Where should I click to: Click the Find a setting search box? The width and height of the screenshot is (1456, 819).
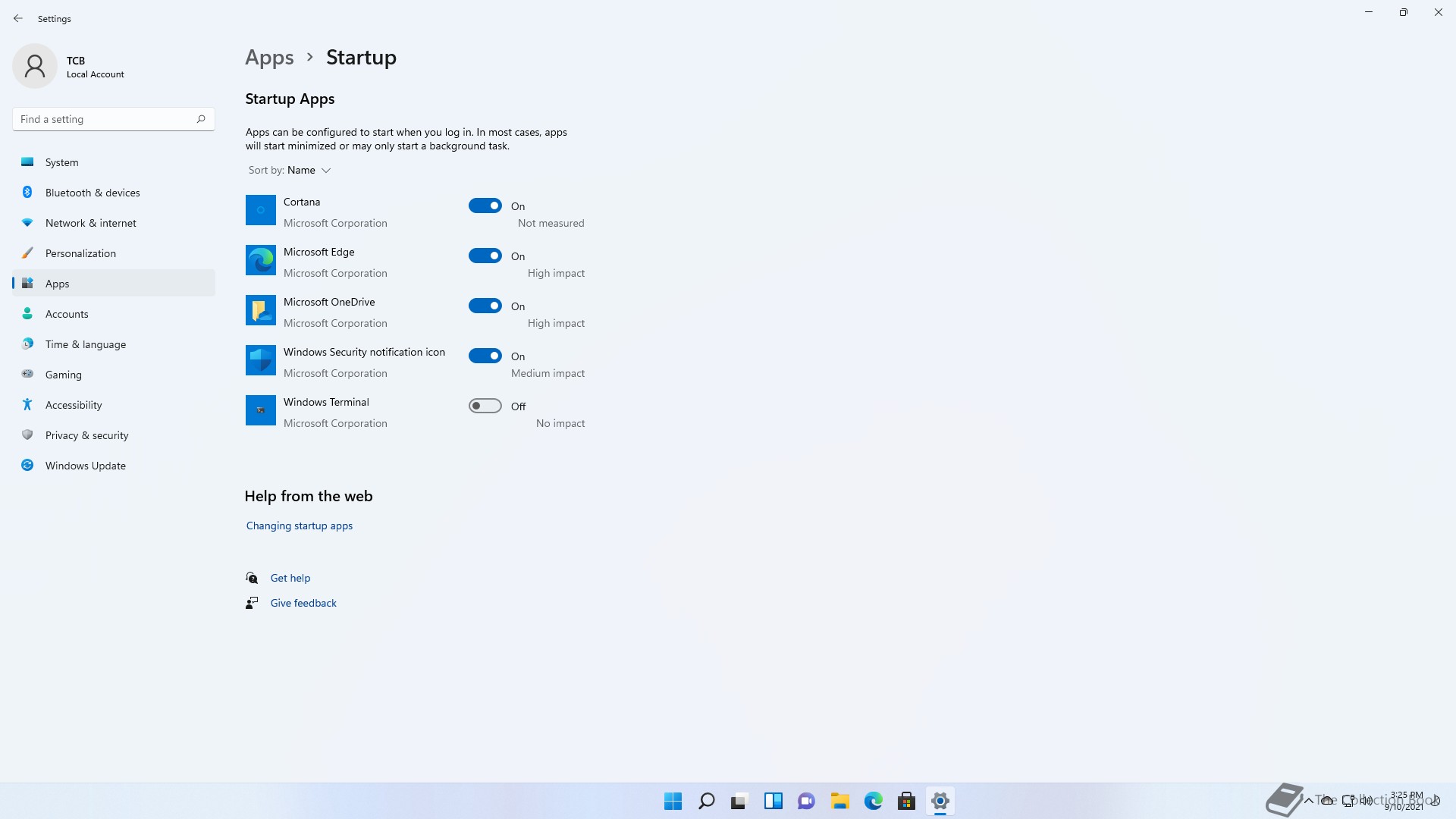(114, 119)
